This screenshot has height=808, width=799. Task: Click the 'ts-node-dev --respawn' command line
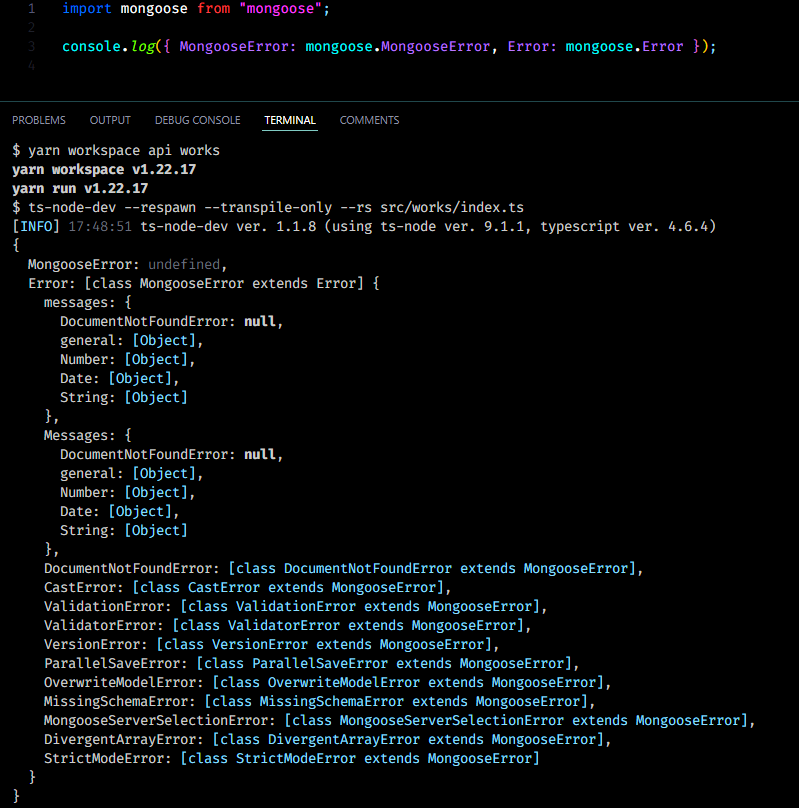pyautogui.click(x=268, y=208)
